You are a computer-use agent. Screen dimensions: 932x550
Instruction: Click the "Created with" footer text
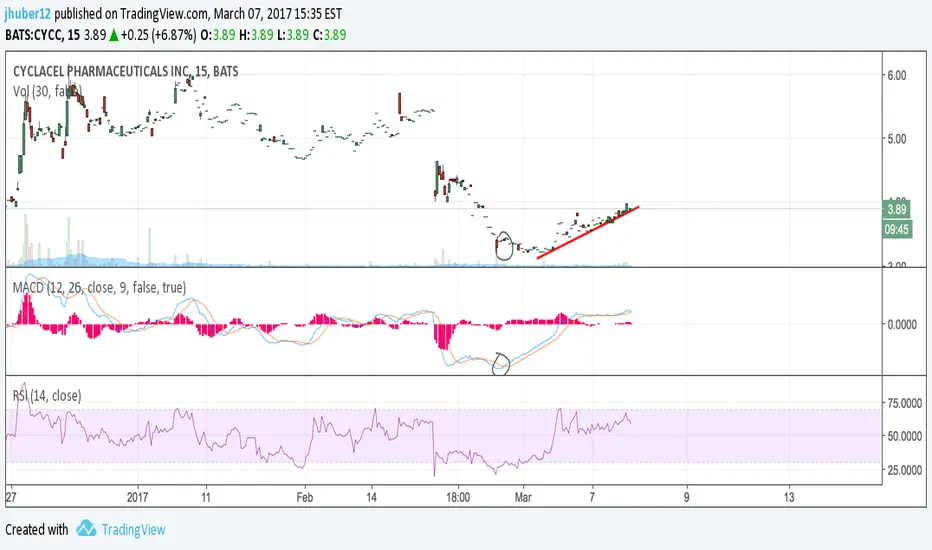37,529
